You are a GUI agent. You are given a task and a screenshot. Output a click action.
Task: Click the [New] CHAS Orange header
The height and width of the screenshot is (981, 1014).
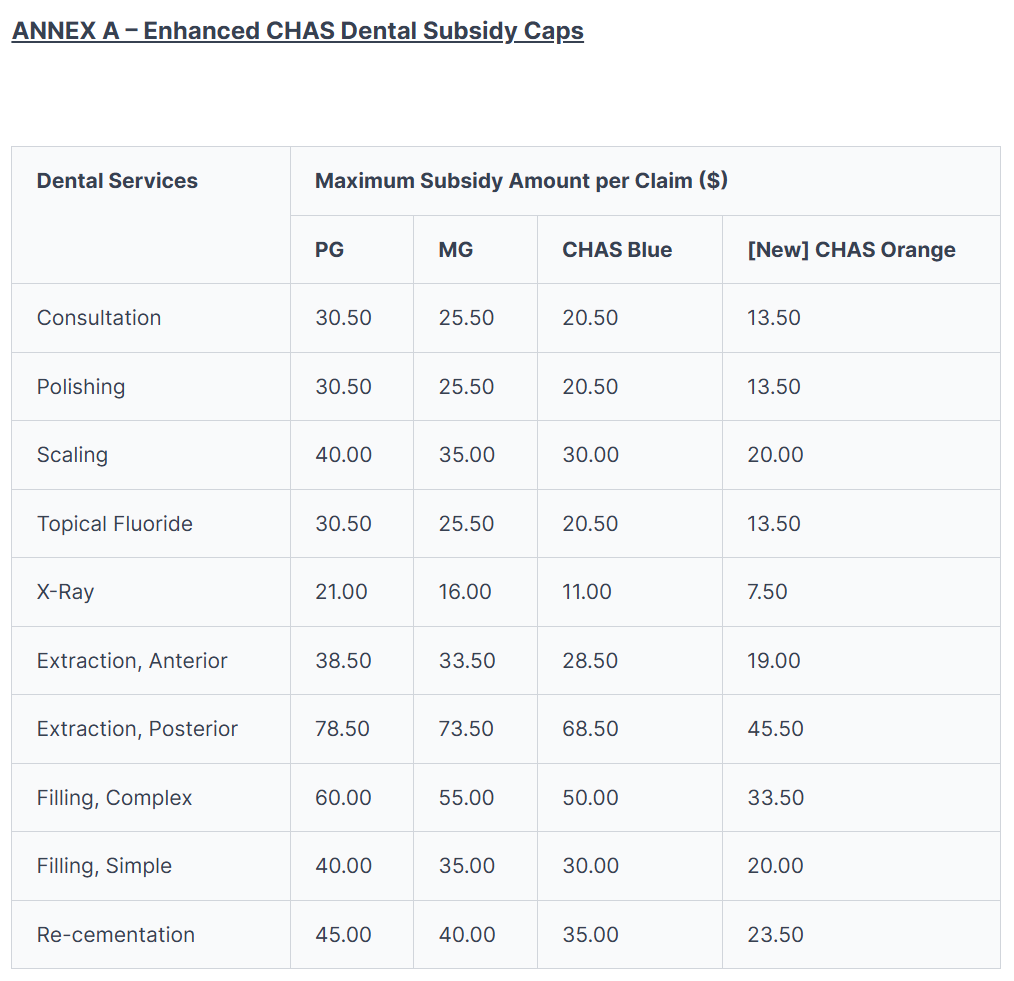coord(851,250)
